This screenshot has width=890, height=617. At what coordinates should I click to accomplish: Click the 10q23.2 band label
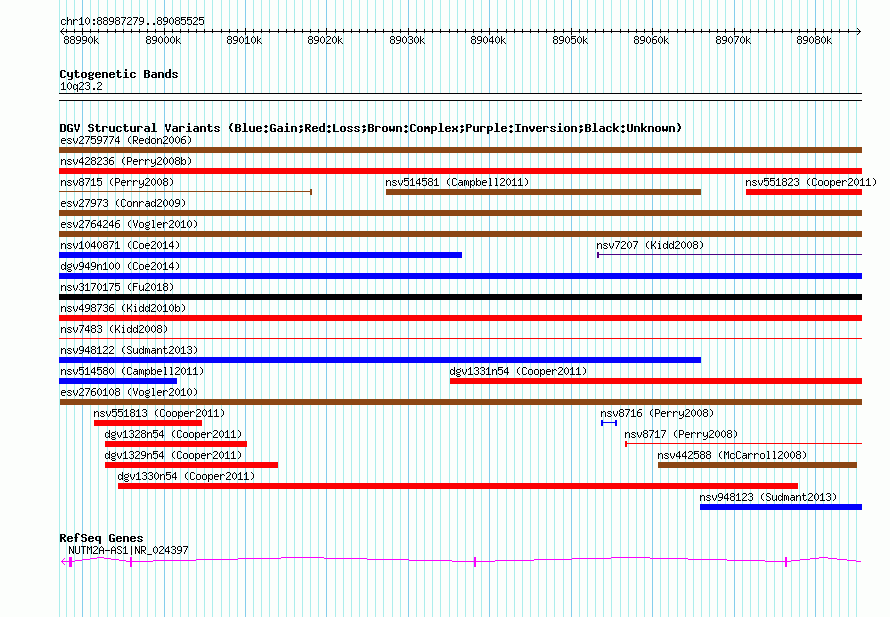click(81, 86)
